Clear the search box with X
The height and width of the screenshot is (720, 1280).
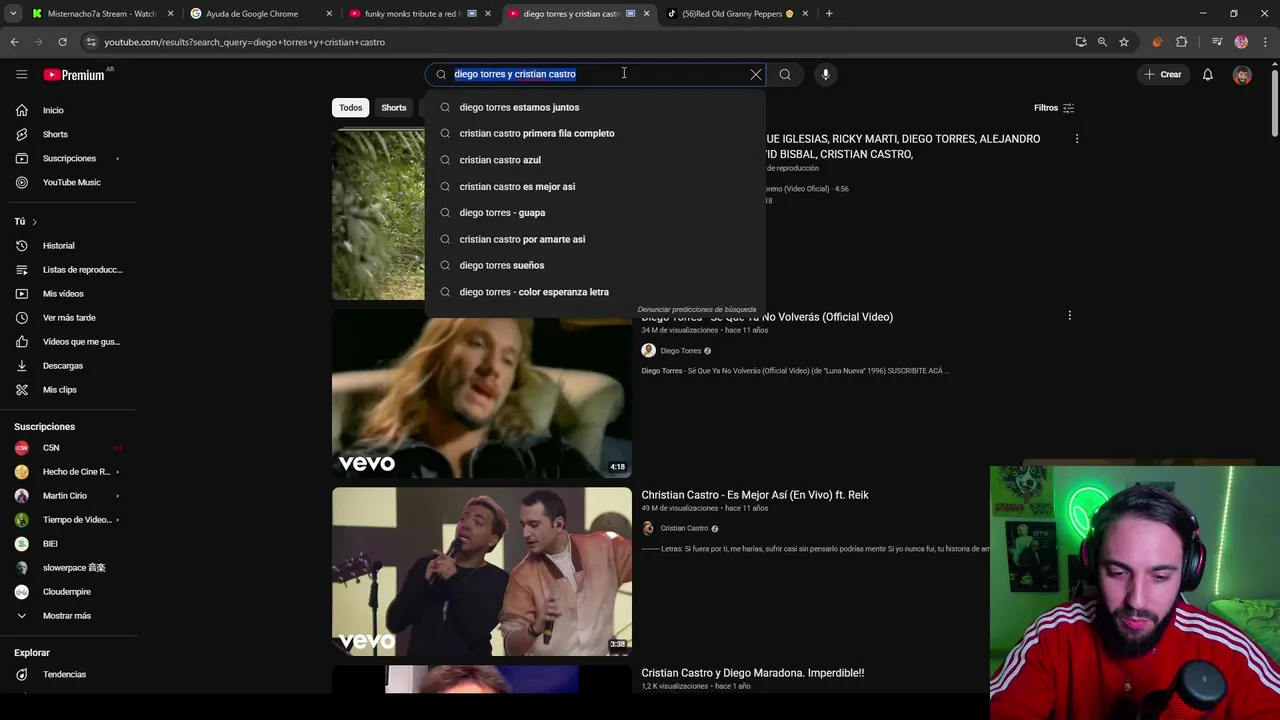pyautogui.click(x=756, y=74)
